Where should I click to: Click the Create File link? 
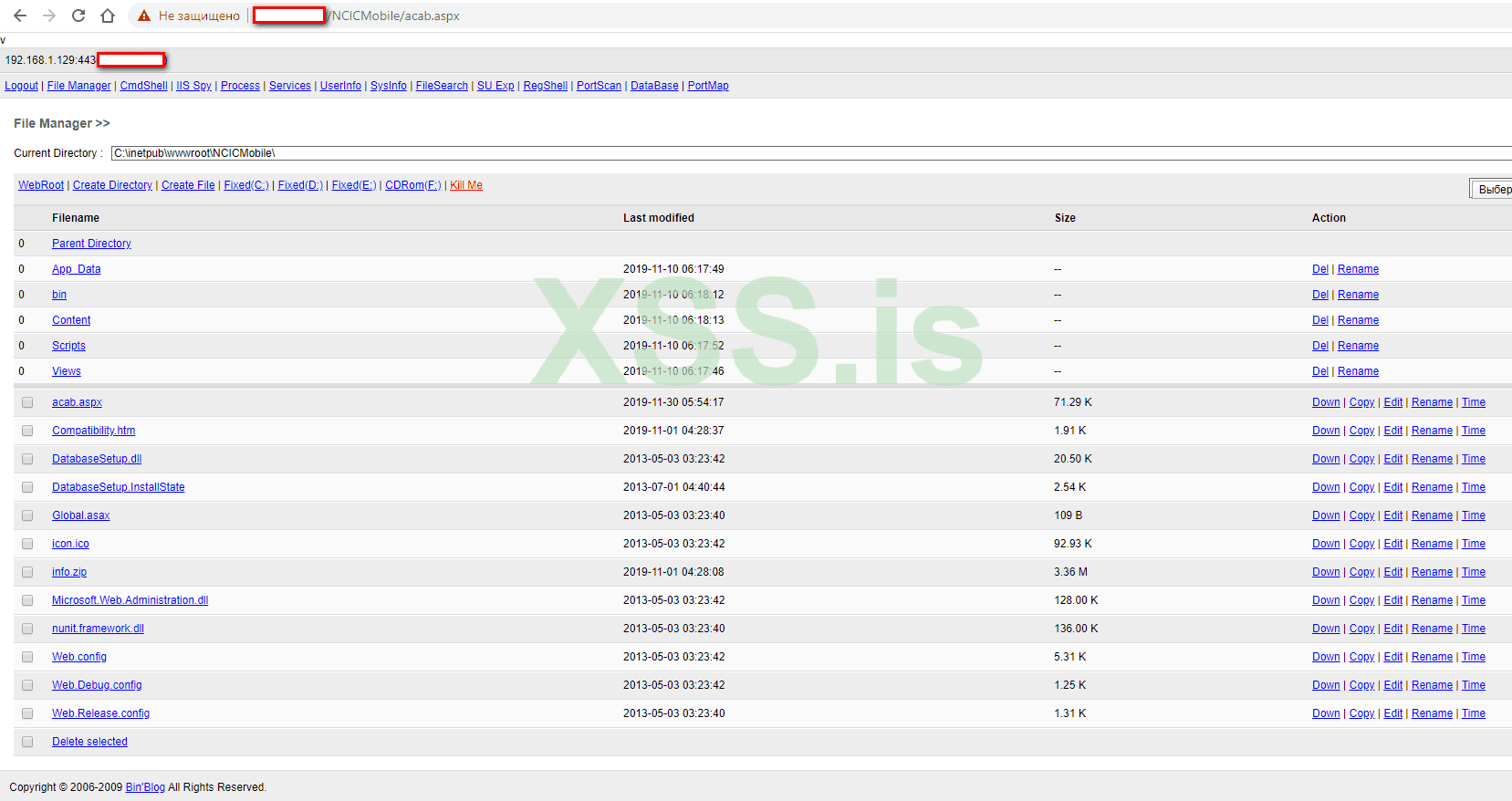(x=188, y=185)
